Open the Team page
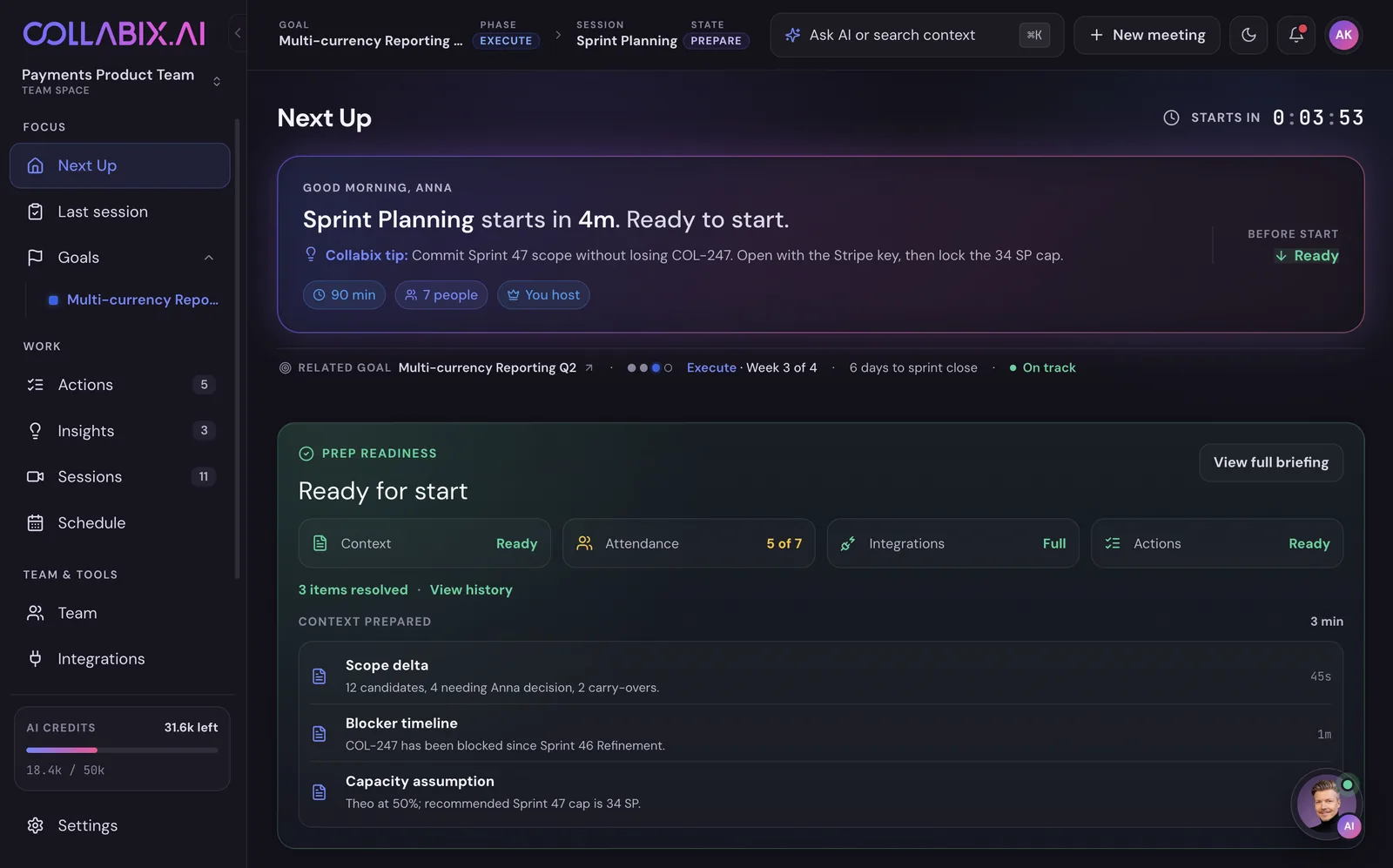Image resolution: width=1393 pixels, height=868 pixels. (120, 613)
